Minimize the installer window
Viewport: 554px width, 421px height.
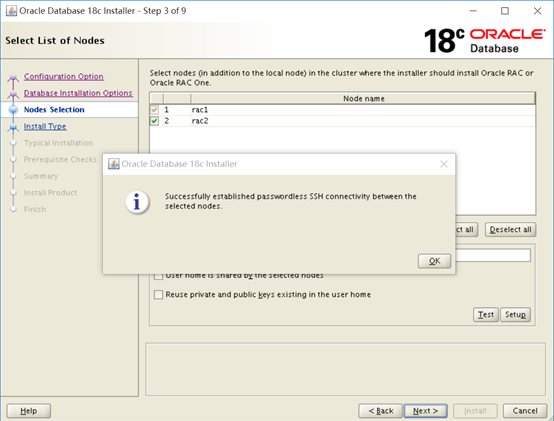473,11
